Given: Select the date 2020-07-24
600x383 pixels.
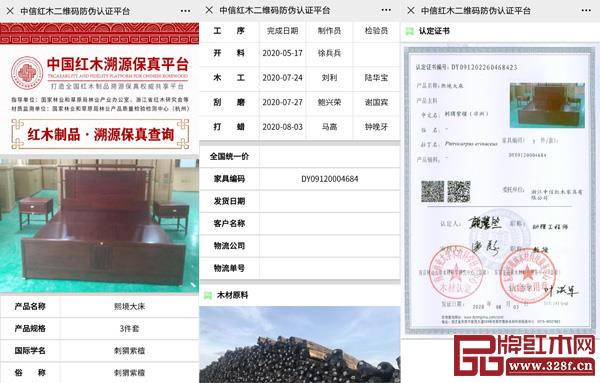Looking at the screenshot, I should click(x=282, y=78).
